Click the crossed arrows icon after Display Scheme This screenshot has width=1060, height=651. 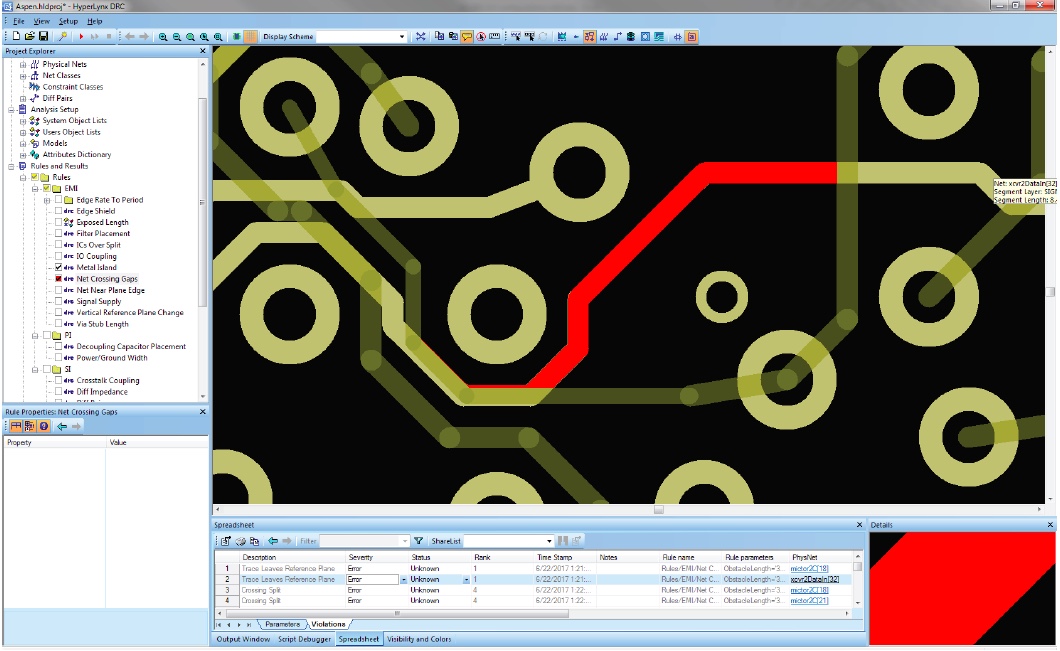click(x=420, y=37)
